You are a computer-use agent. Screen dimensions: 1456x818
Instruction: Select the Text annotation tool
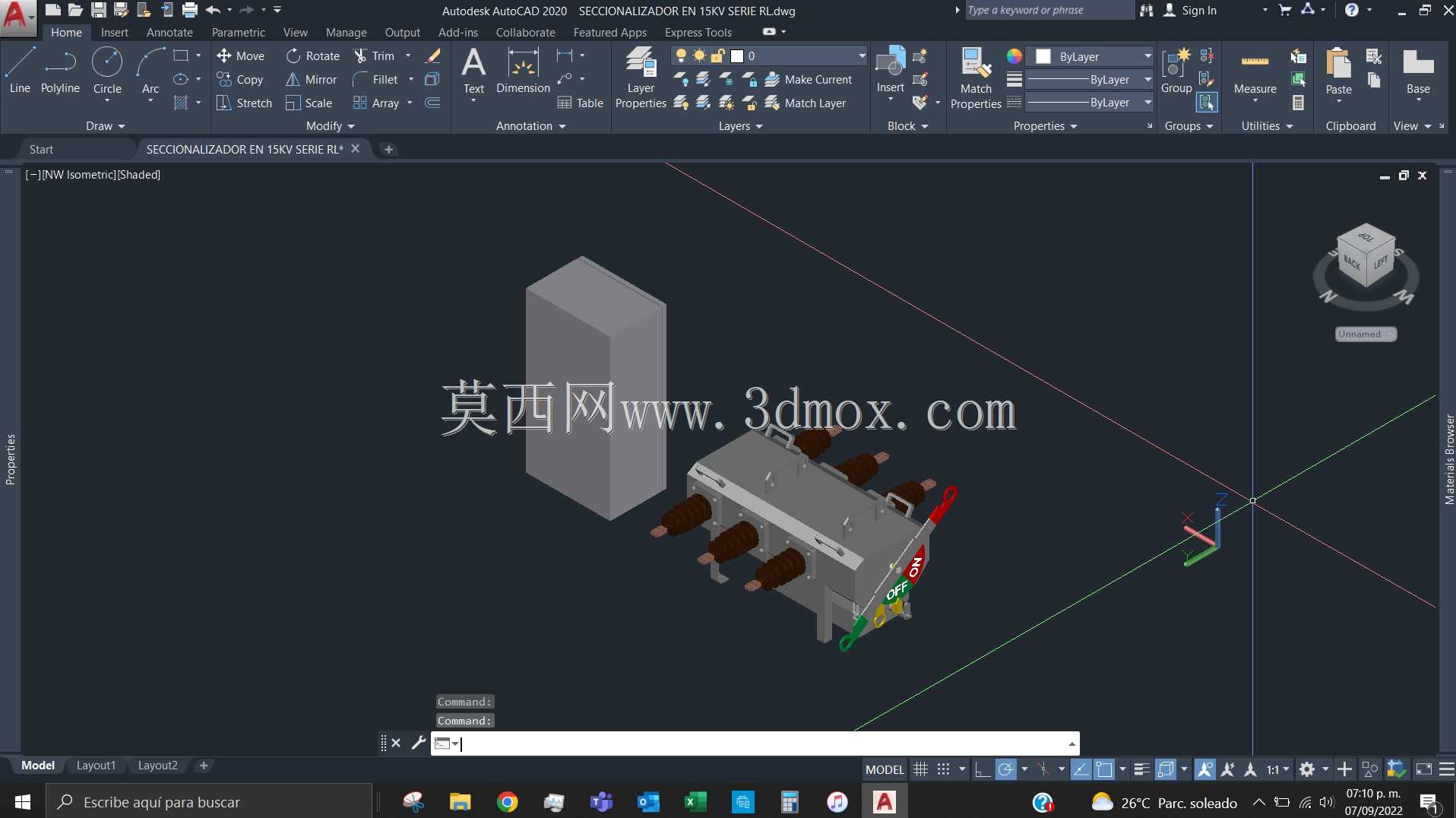pos(473,70)
